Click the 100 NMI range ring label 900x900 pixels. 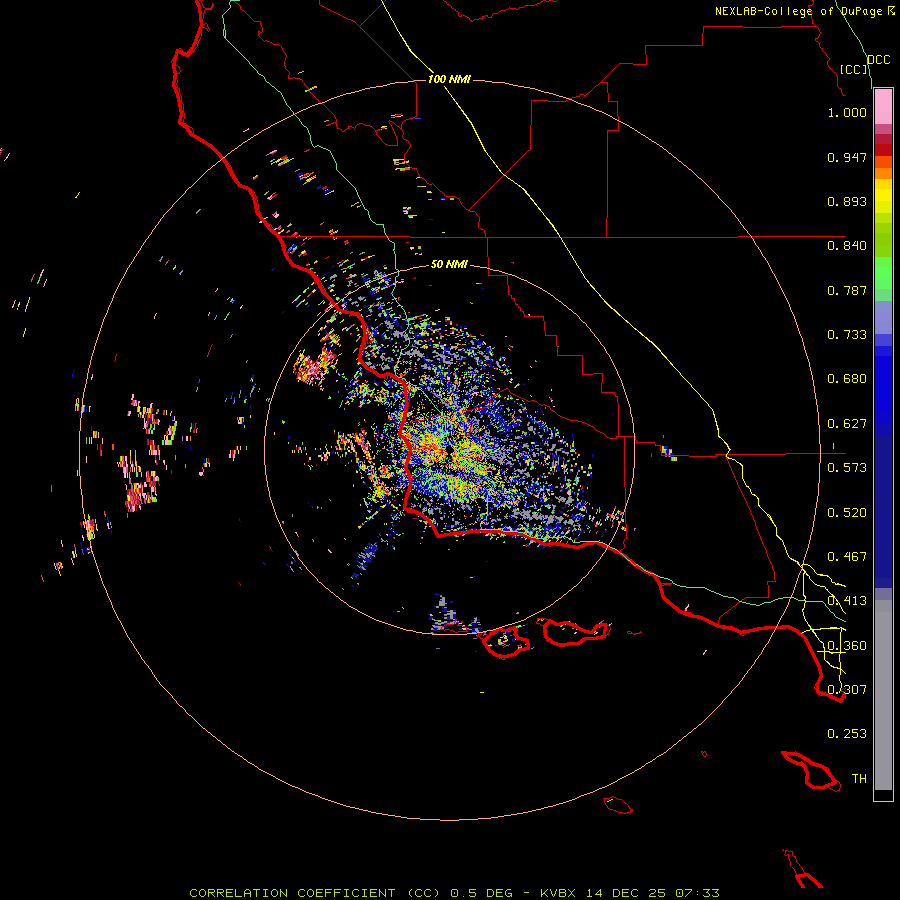(x=449, y=79)
